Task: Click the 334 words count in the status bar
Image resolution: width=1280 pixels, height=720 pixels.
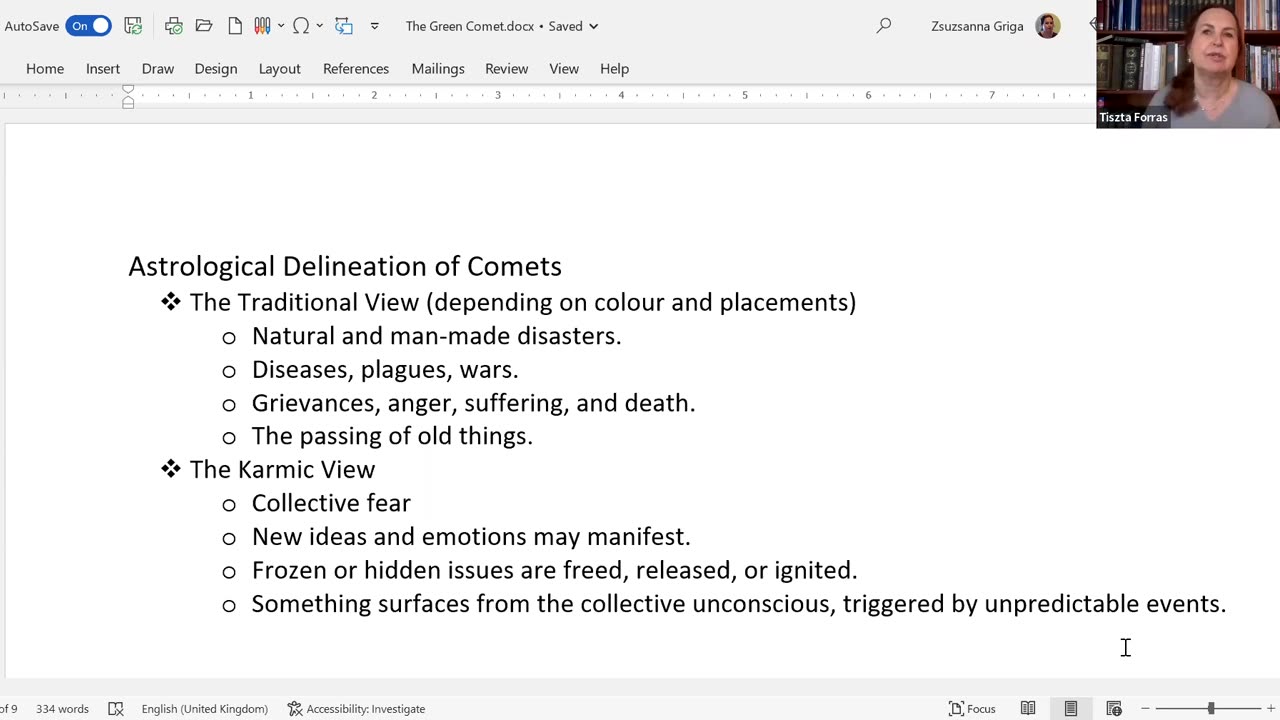Action: tap(62, 709)
